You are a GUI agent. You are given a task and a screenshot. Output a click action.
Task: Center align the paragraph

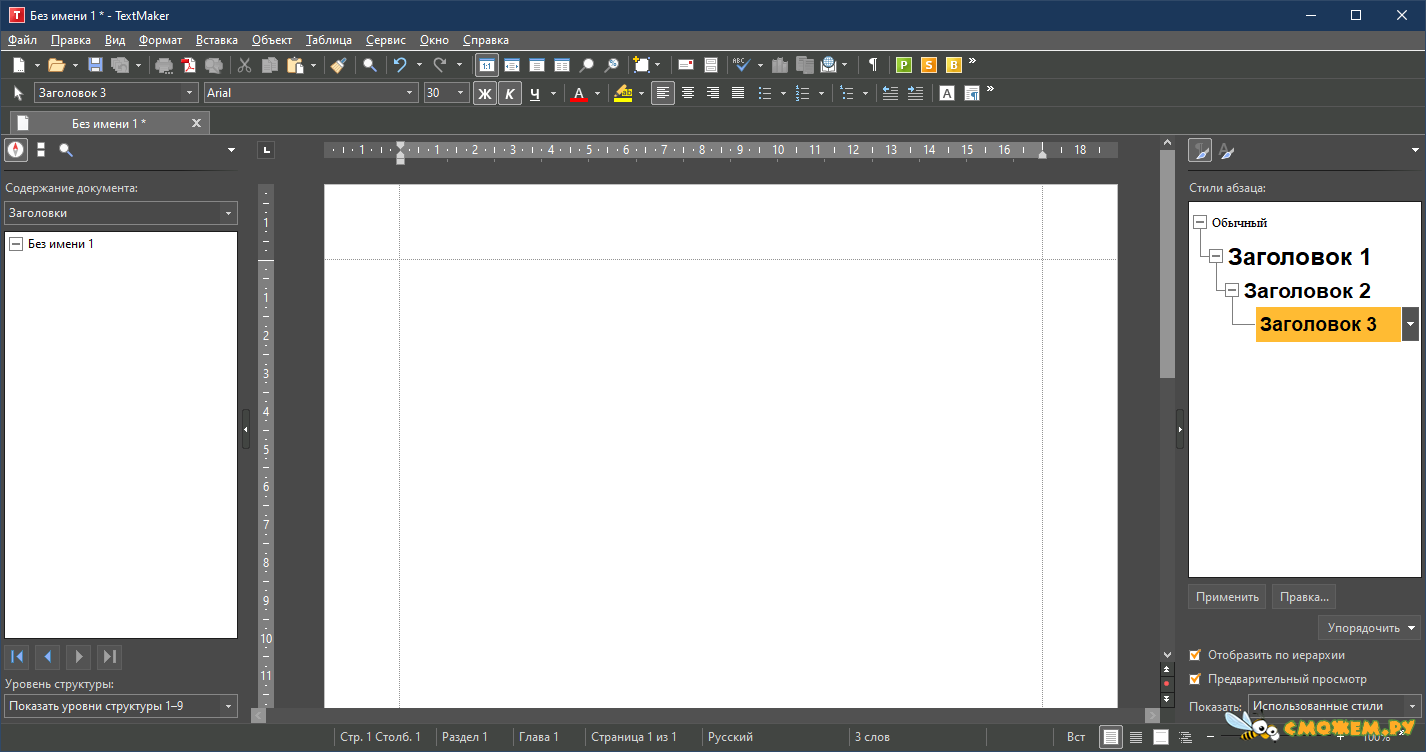(x=688, y=93)
